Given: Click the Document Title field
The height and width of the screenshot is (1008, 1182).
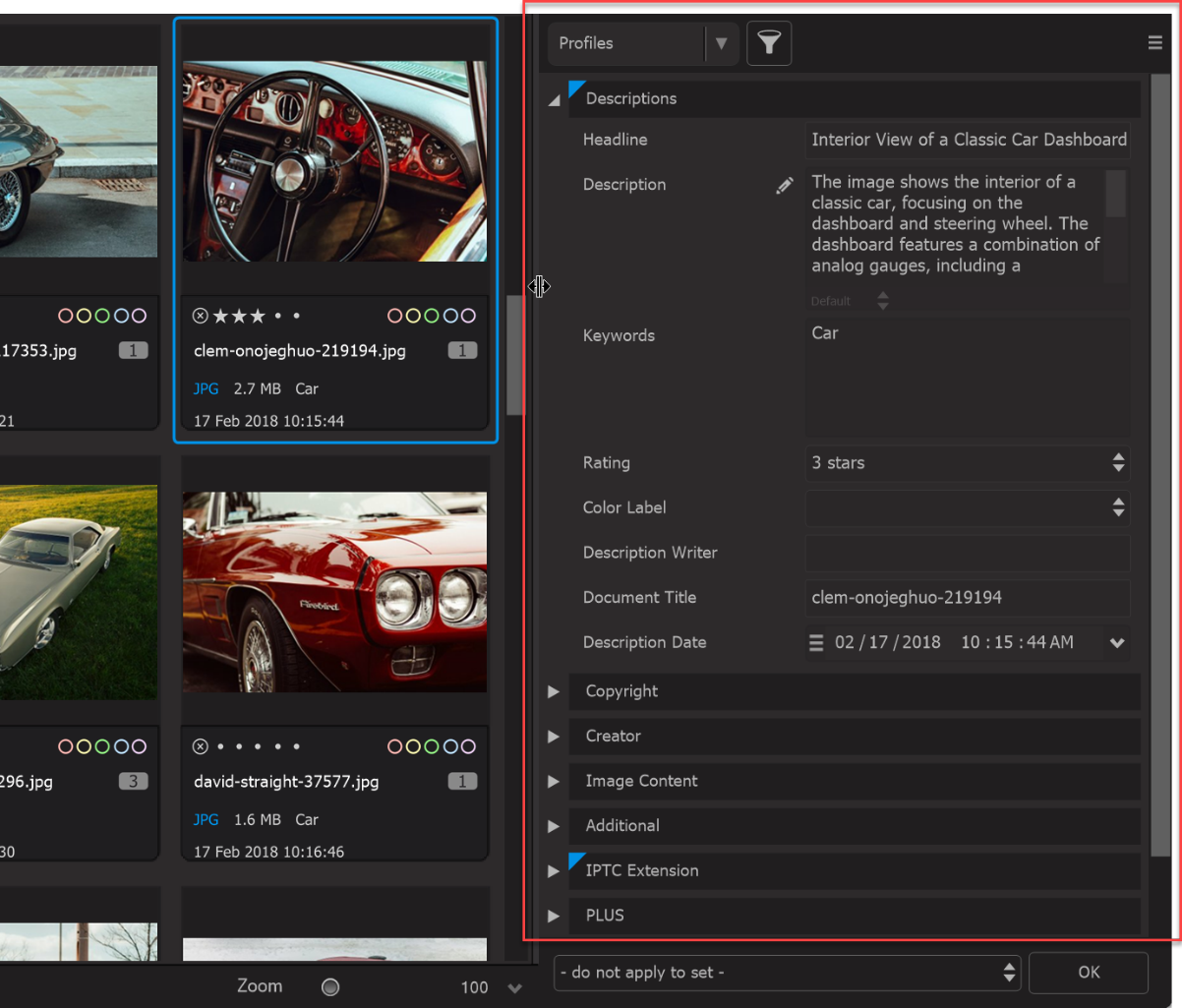Looking at the screenshot, I should tap(968, 598).
